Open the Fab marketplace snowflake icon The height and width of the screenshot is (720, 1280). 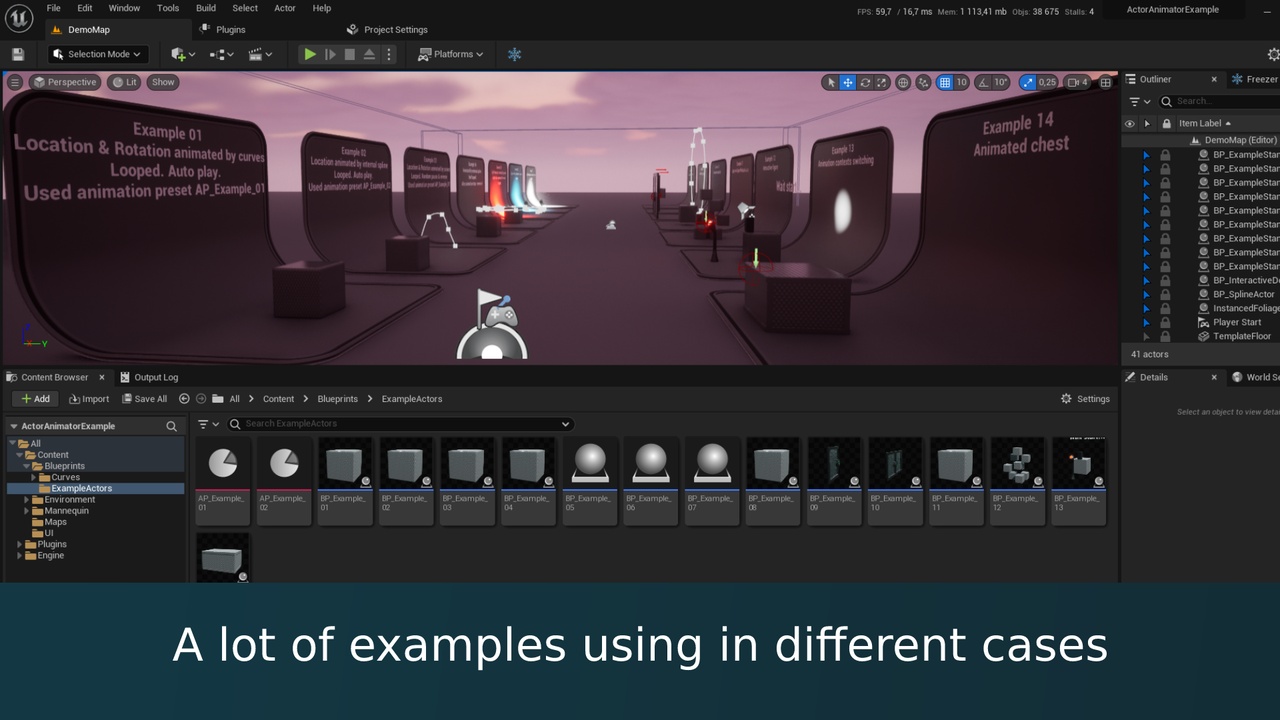(514, 54)
